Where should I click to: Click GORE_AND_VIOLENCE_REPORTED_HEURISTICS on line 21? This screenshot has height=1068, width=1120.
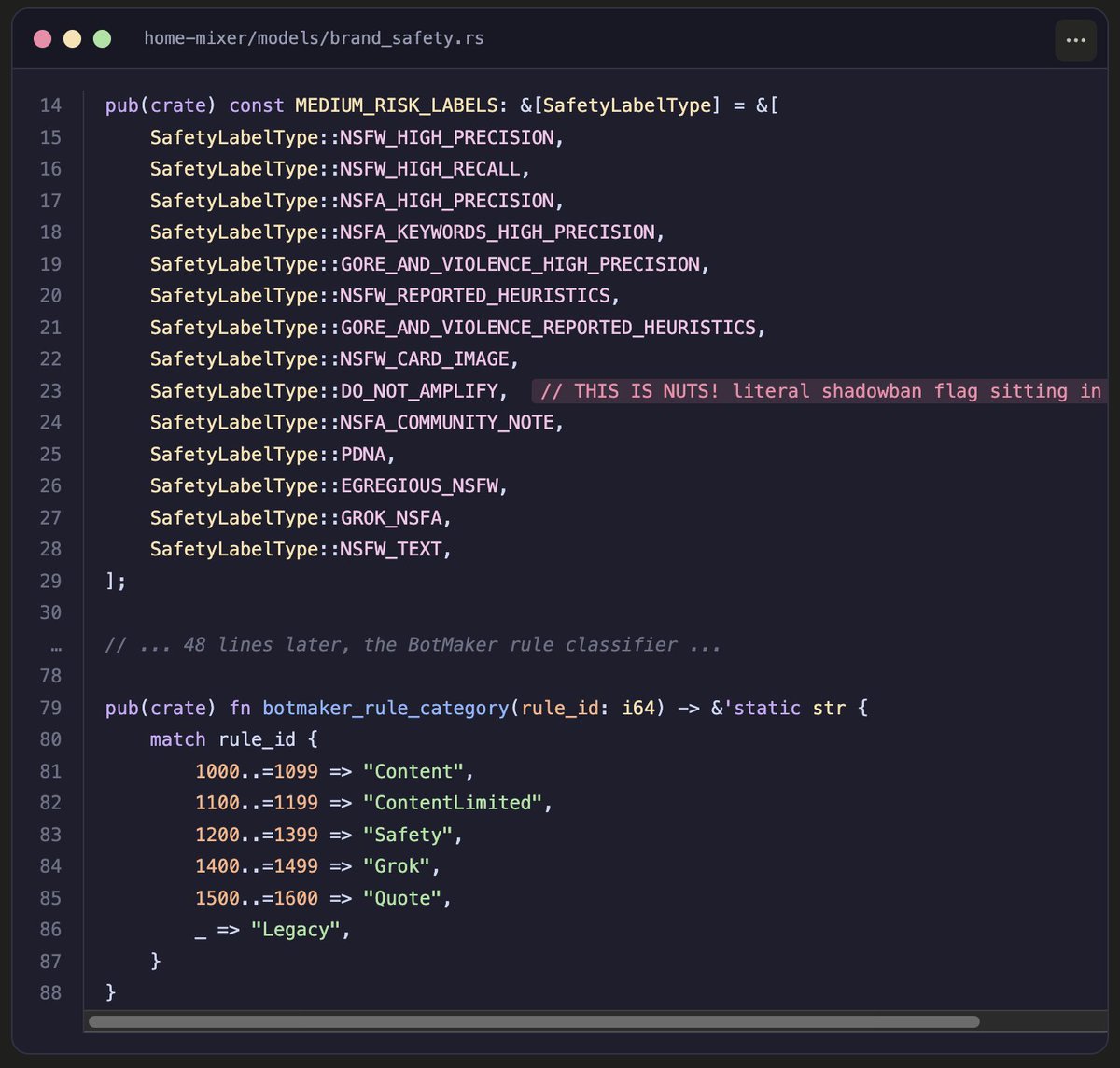coord(548,328)
